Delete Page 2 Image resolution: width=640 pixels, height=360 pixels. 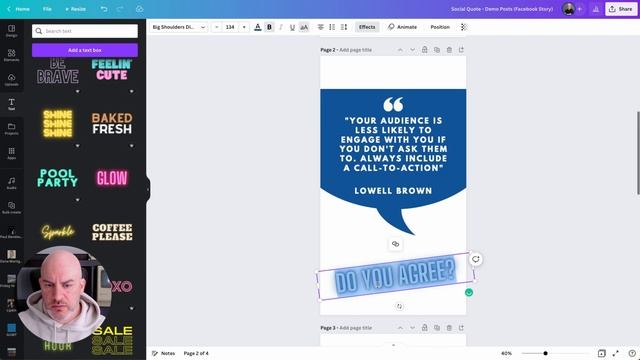point(449,50)
